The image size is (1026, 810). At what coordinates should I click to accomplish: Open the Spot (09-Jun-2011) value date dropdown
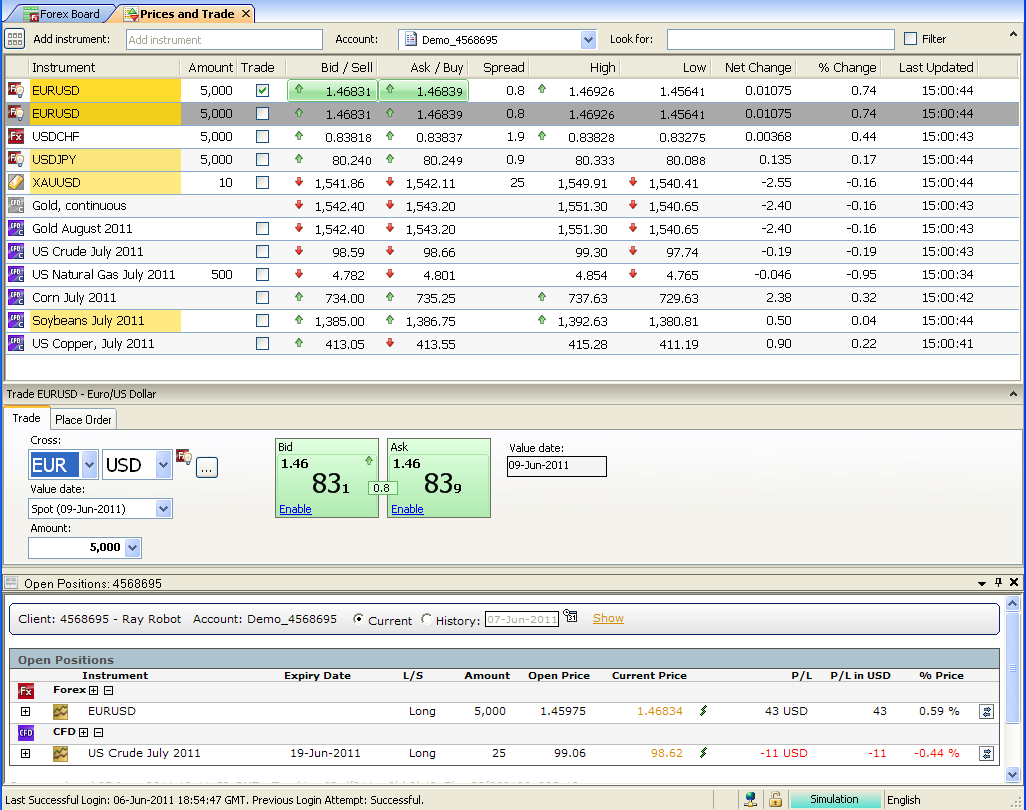(x=164, y=508)
